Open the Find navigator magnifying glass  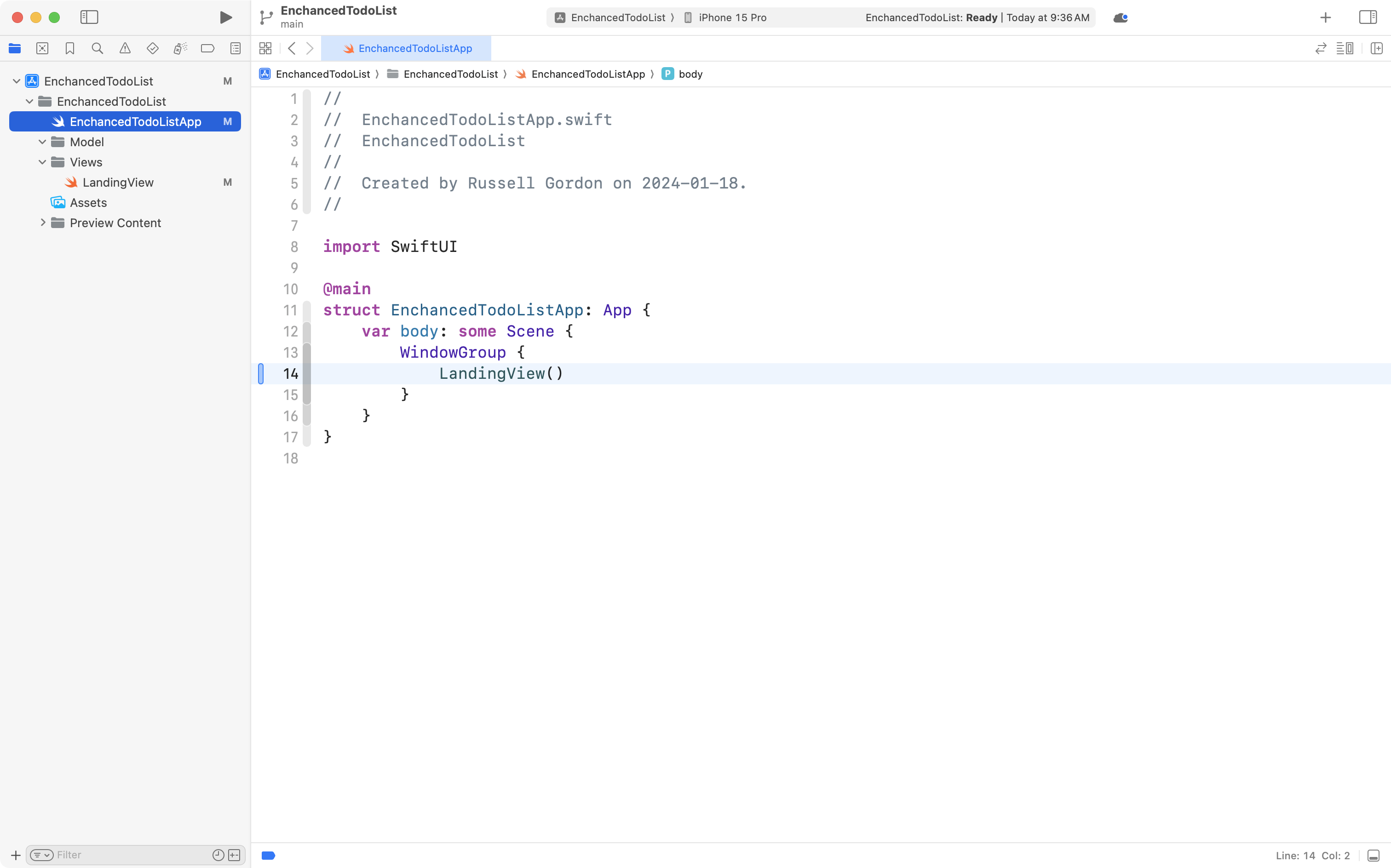click(97, 48)
